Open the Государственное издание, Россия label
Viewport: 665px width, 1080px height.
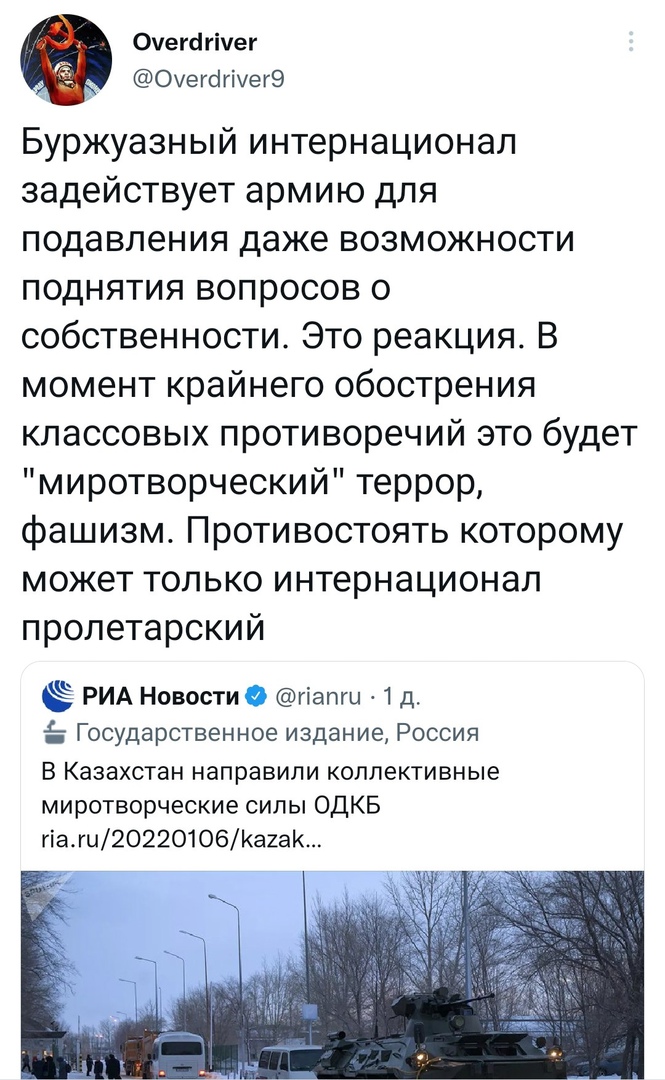276,732
